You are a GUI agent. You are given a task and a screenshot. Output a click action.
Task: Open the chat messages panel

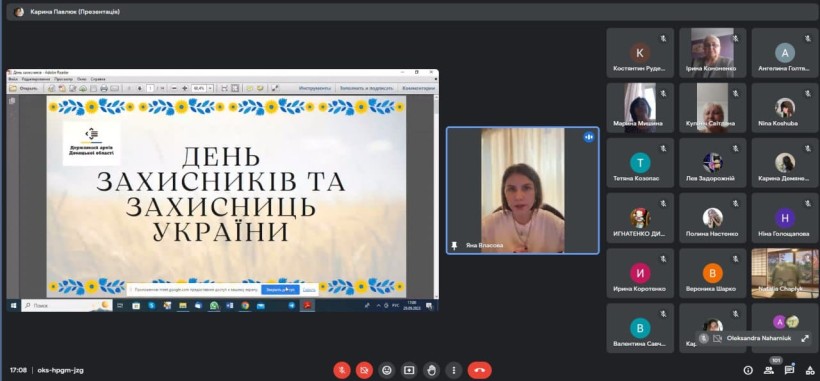click(789, 370)
